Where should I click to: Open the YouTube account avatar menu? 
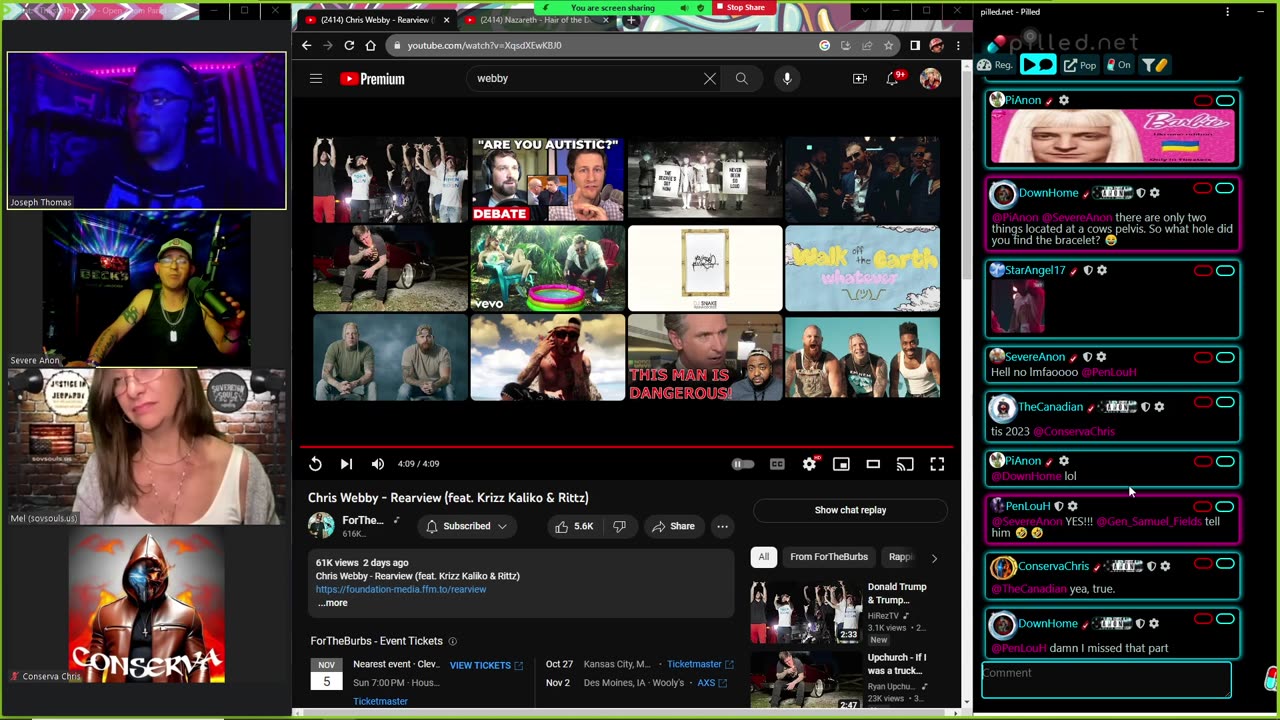coord(931,79)
